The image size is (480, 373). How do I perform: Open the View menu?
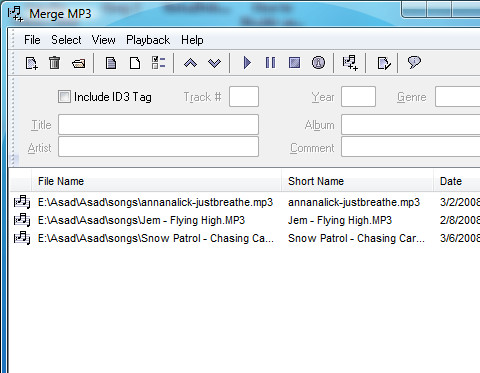click(104, 40)
